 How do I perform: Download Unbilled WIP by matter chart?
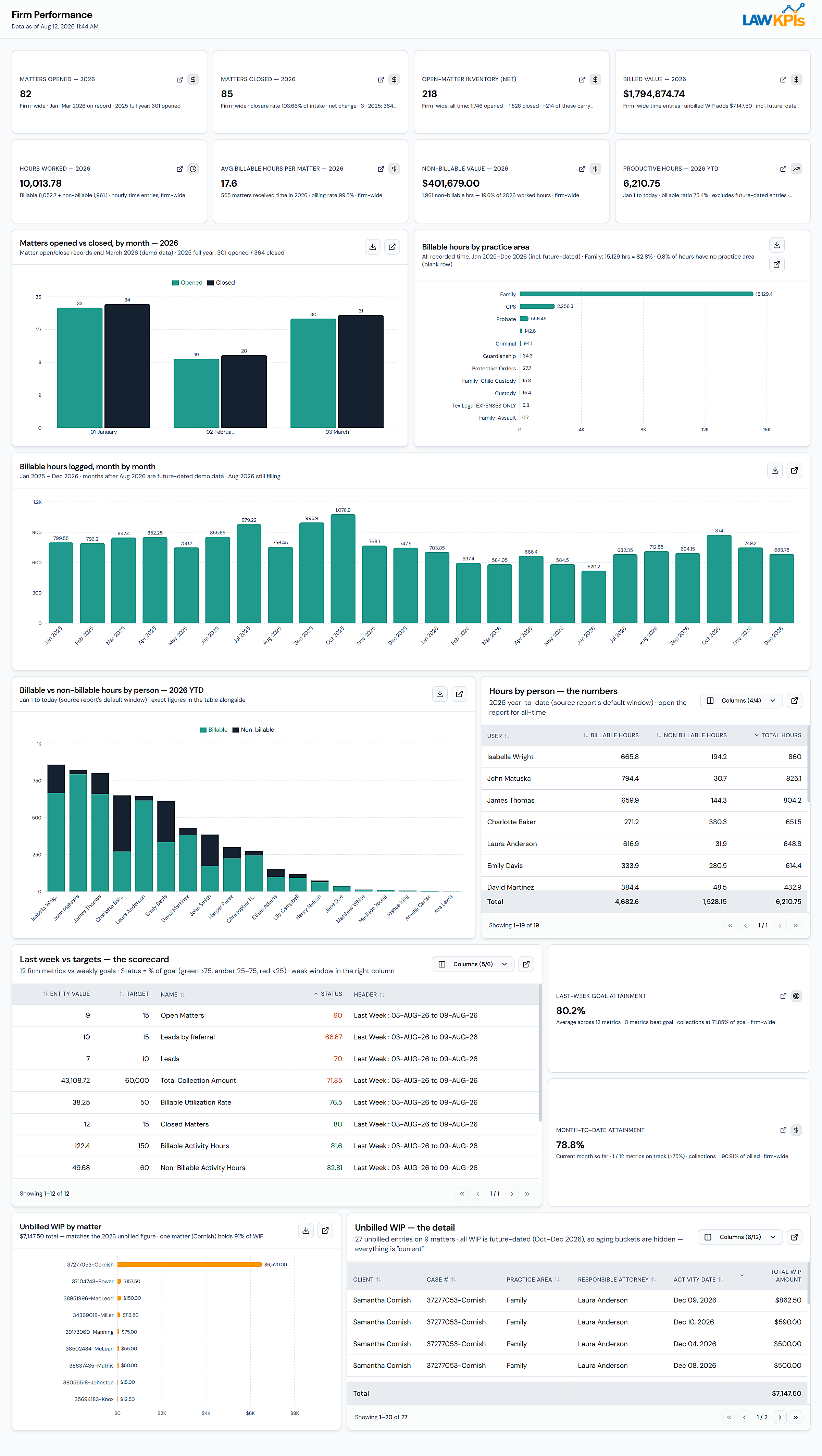pyautogui.click(x=306, y=1231)
